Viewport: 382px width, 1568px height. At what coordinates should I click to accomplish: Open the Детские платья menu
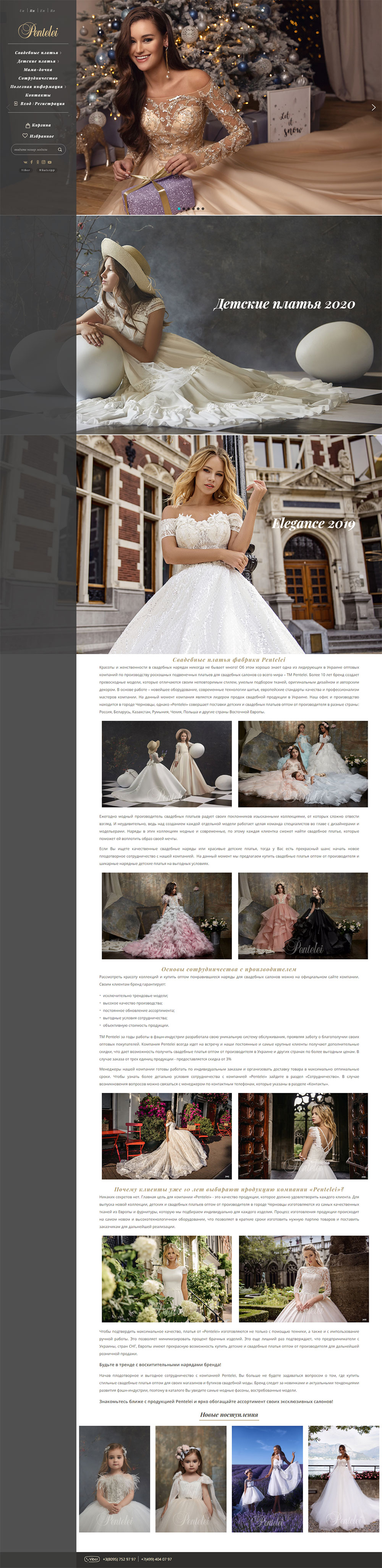point(37,61)
